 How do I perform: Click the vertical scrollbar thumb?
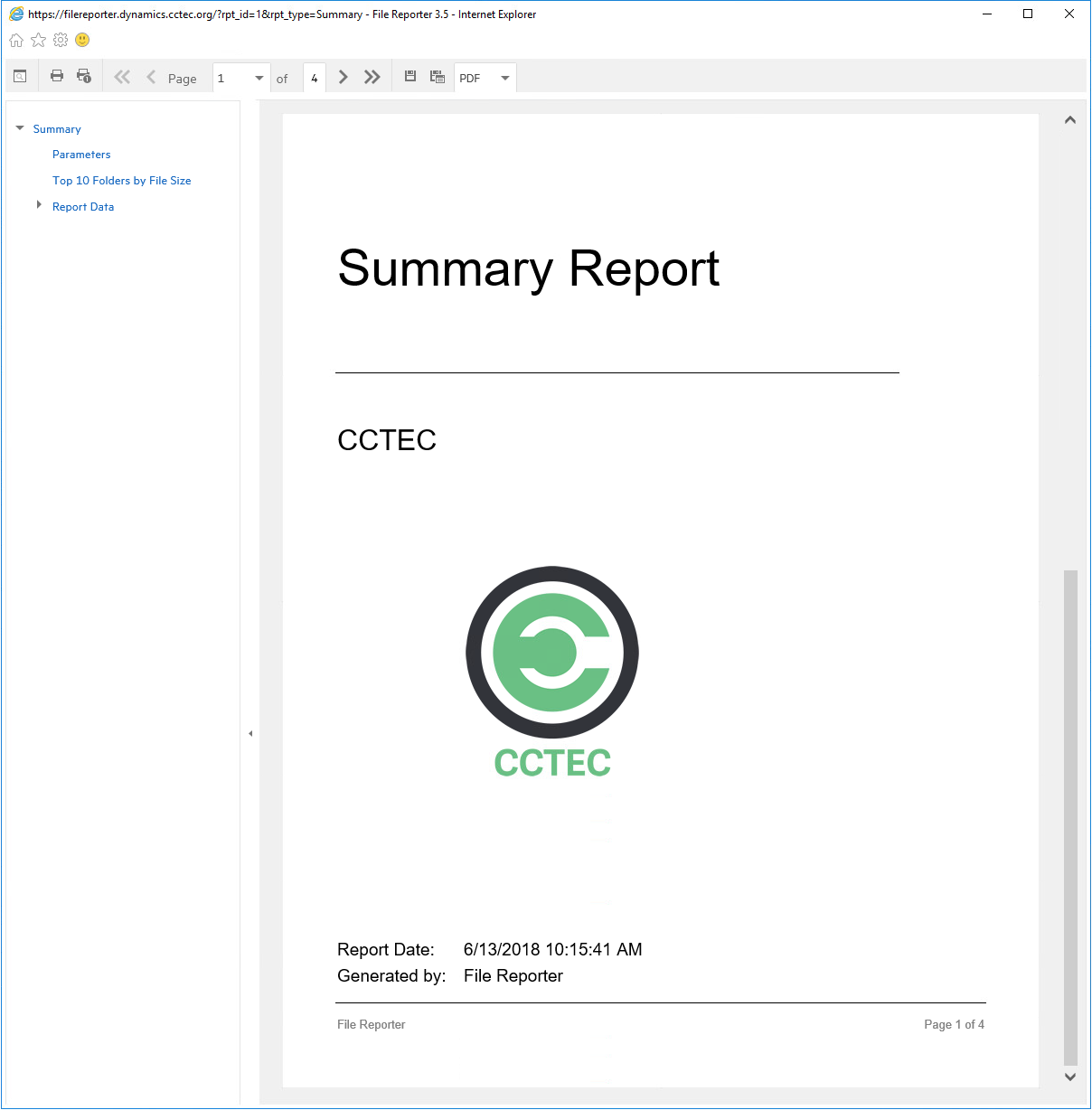point(1070,818)
